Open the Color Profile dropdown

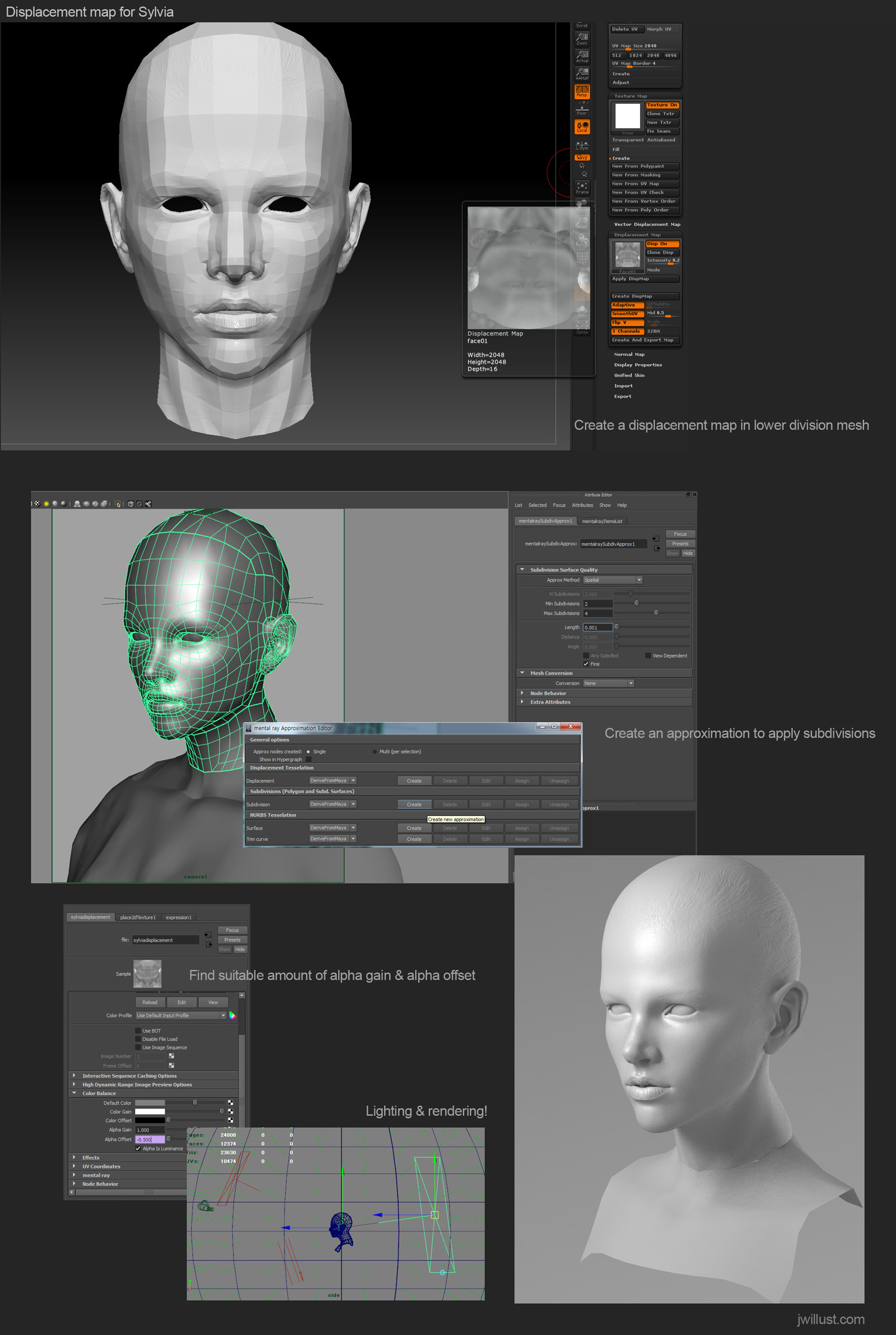pos(180,1015)
